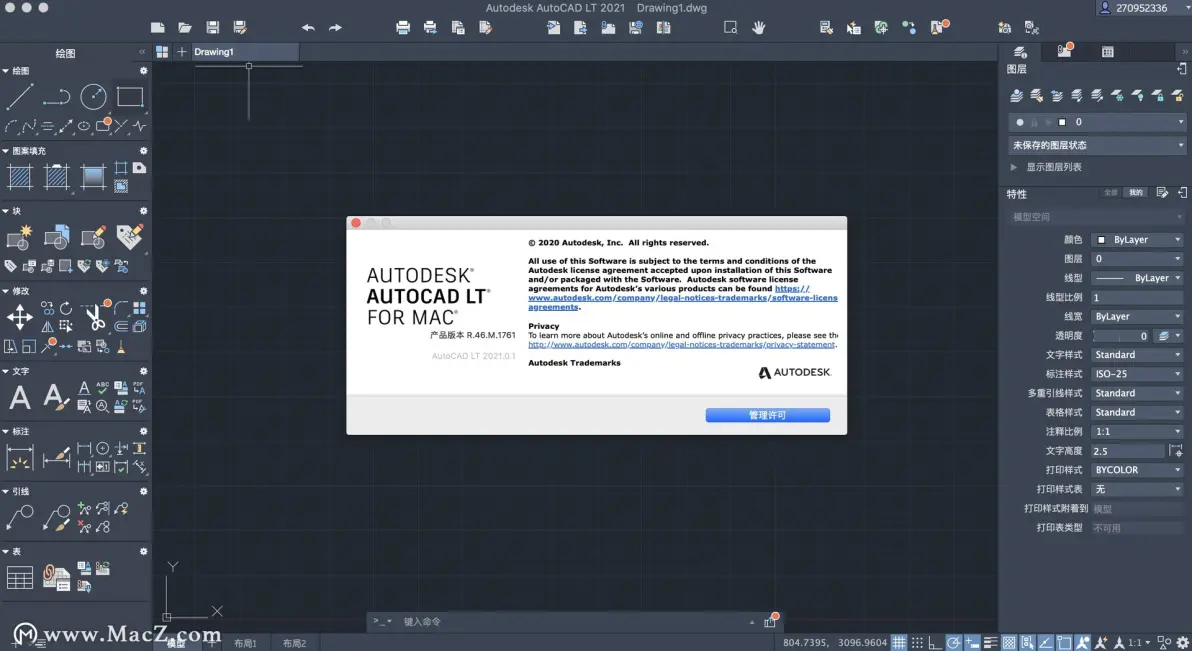Expand the show layer list triangle
The height and width of the screenshot is (651, 1192).
[x=1013, y=167]
